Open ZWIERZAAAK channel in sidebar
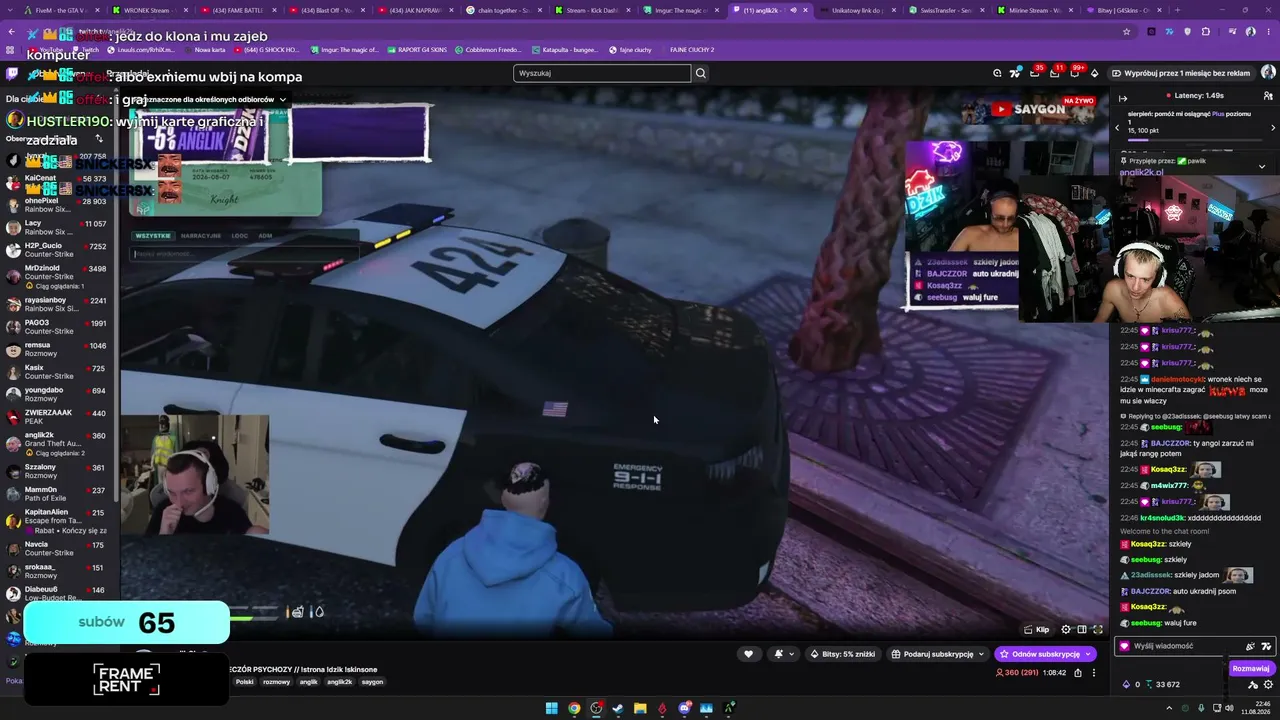 coord(58,416)
